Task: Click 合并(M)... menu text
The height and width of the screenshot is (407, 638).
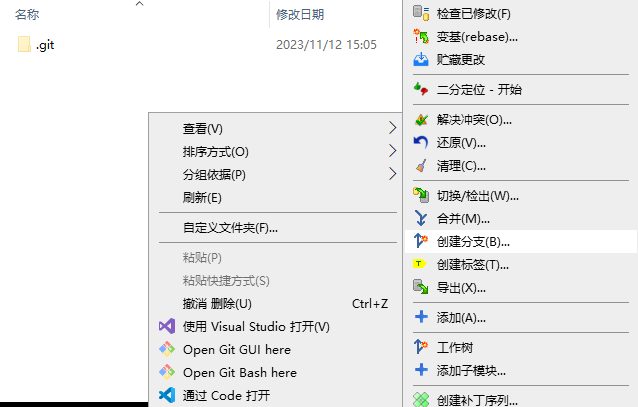Action: [x=463, y=219]
